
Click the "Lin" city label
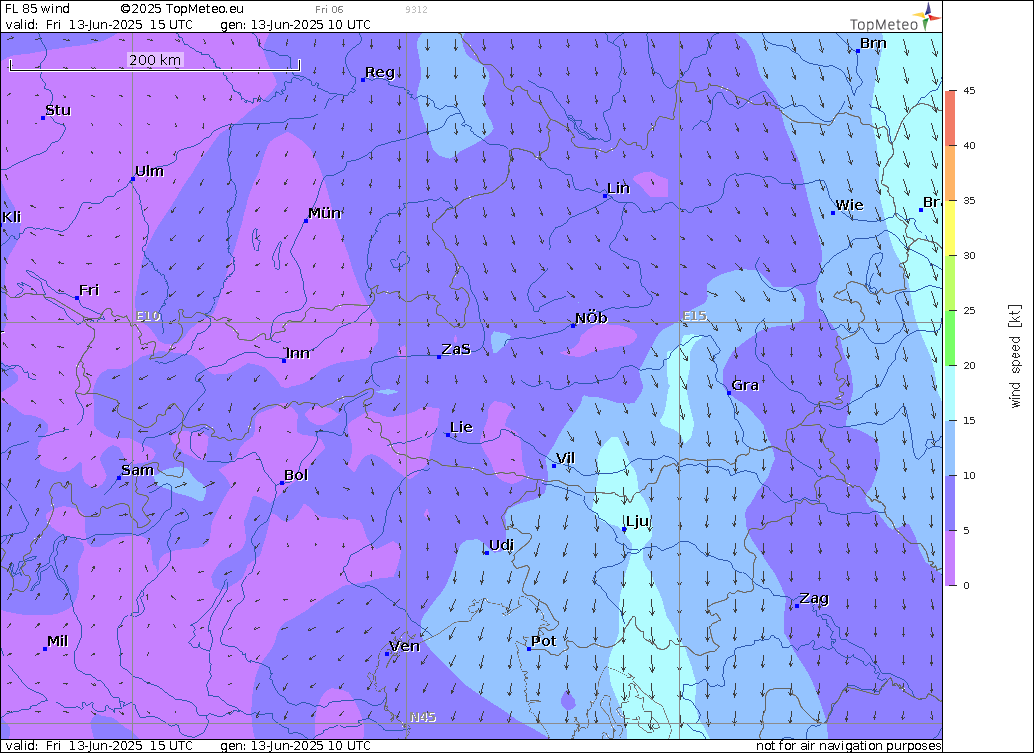619,189
